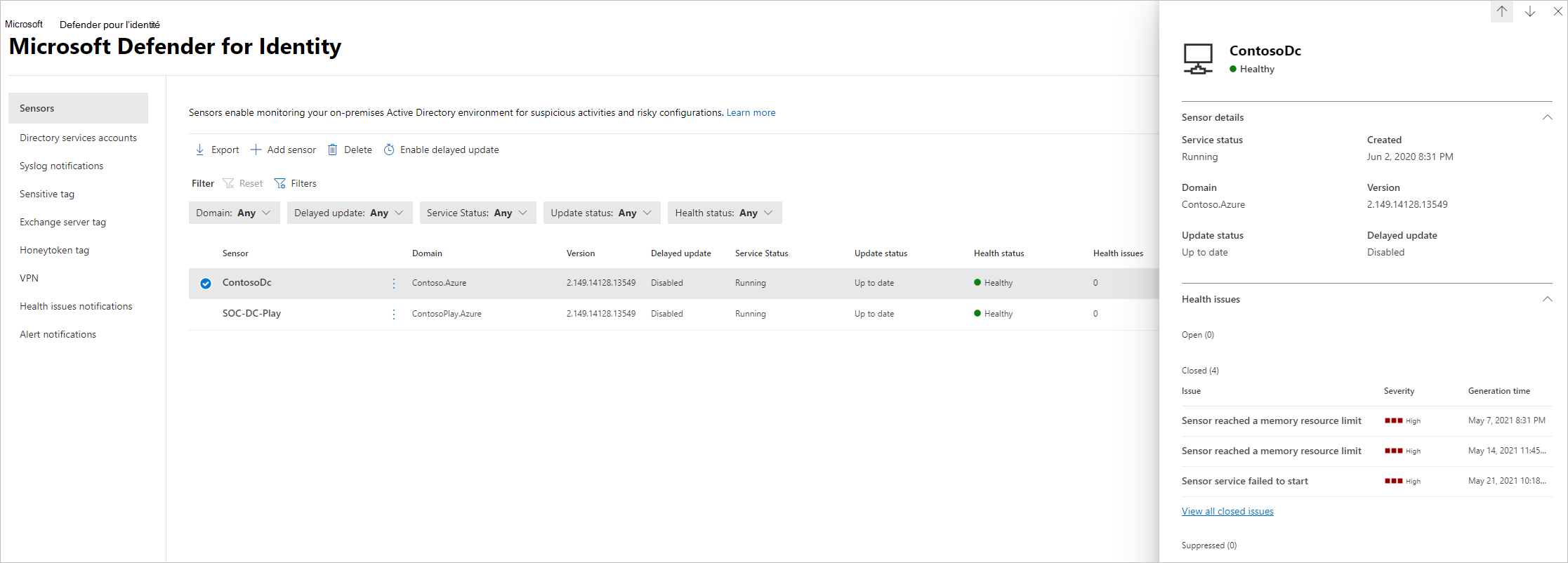Click the Enable delayed update clock icon
The image size is (1568, 563).
389,150
